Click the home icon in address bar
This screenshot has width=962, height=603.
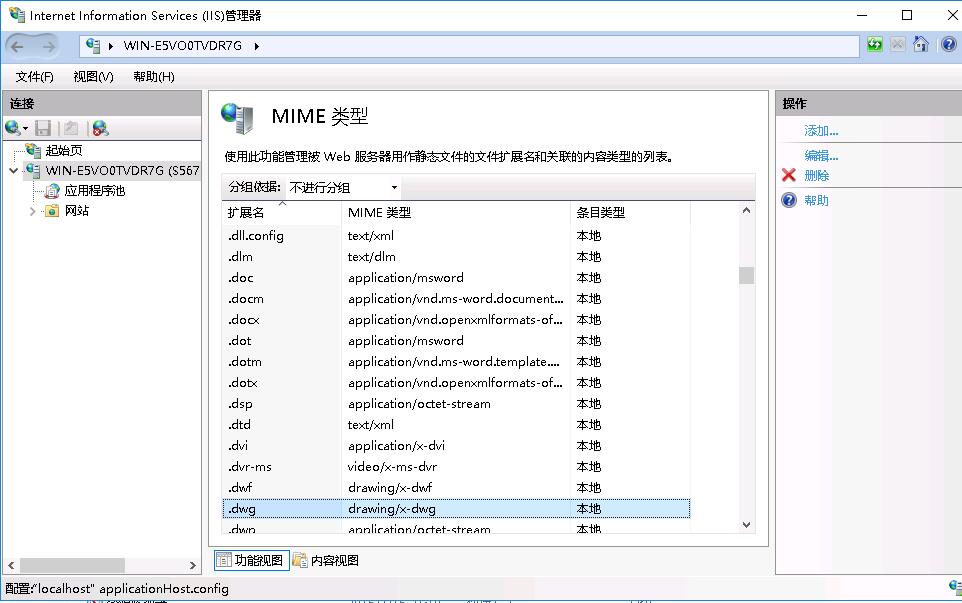(x=920, y=44)
